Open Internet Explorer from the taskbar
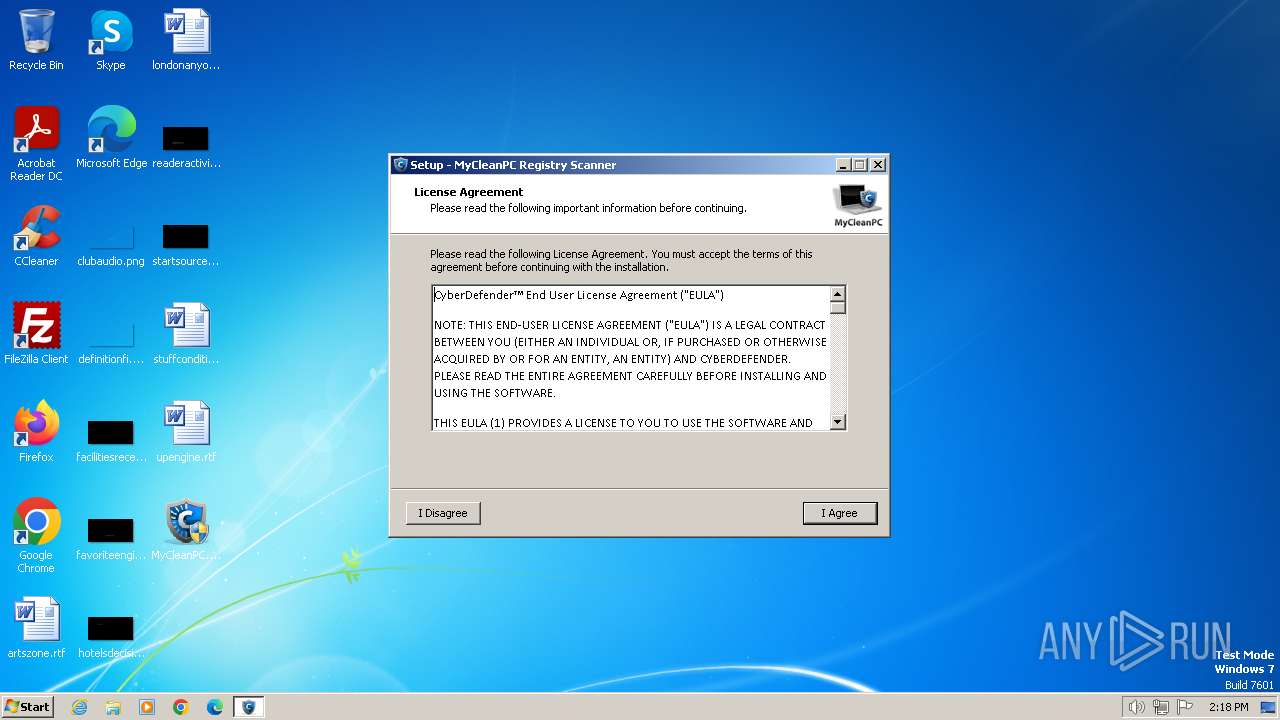This screenshot has height=720, width=1280. [x=79, y=707]
